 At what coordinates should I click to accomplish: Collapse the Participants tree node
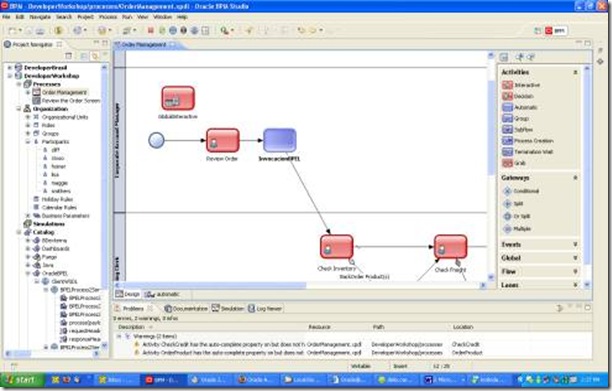coord(28,142)
